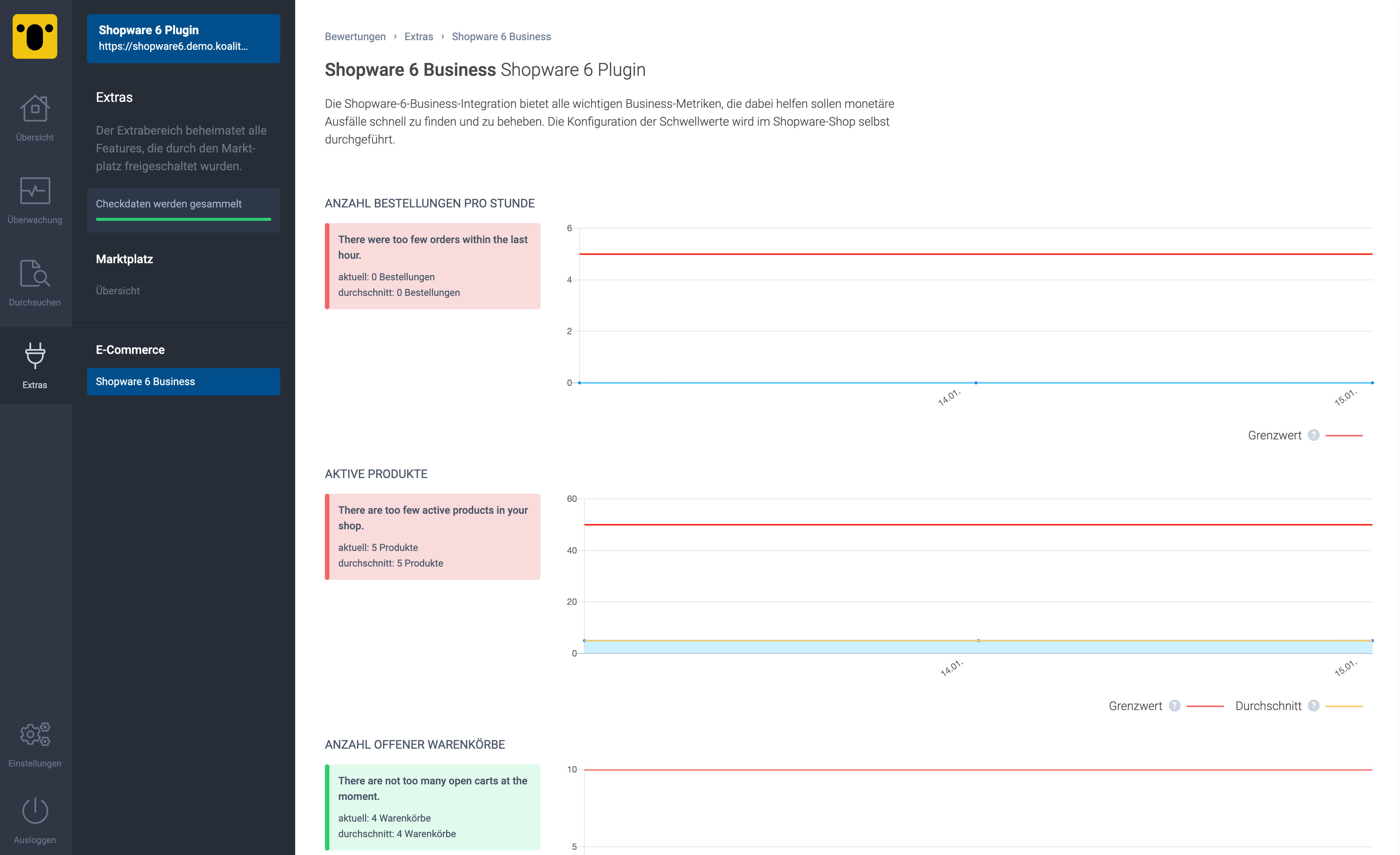Click the E-Commerce section heading
Image resolution: width=1400 pixels, height=855 pixels.
[130, 350]
